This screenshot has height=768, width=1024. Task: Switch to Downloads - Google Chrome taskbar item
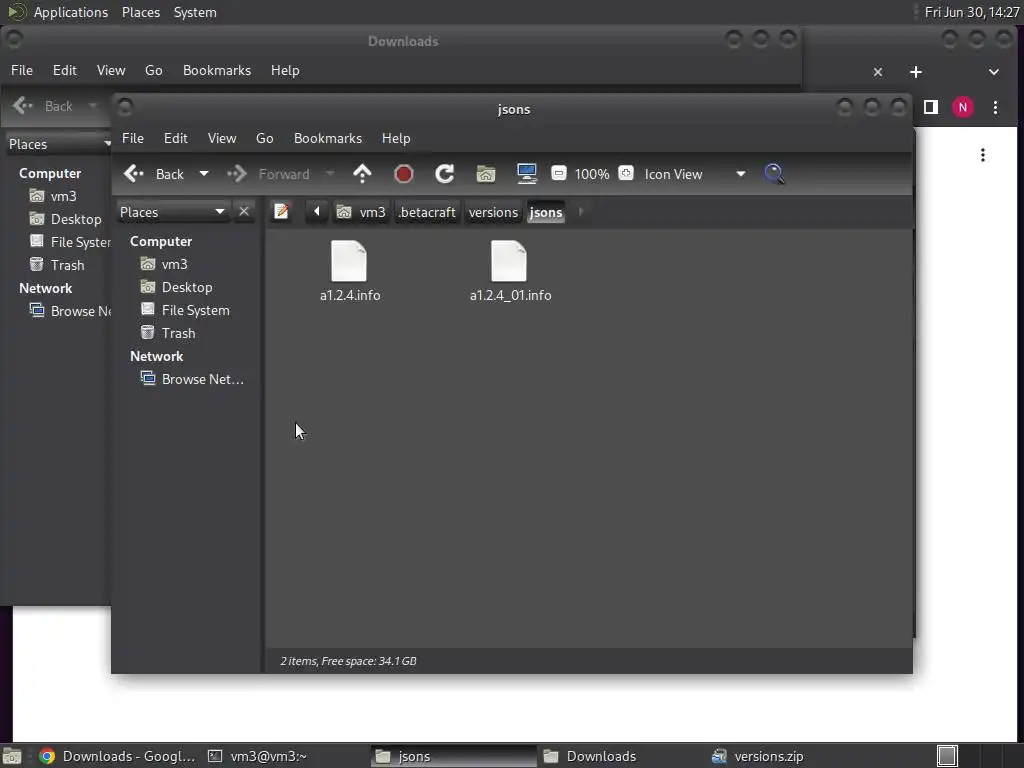(x=118, y=756)
